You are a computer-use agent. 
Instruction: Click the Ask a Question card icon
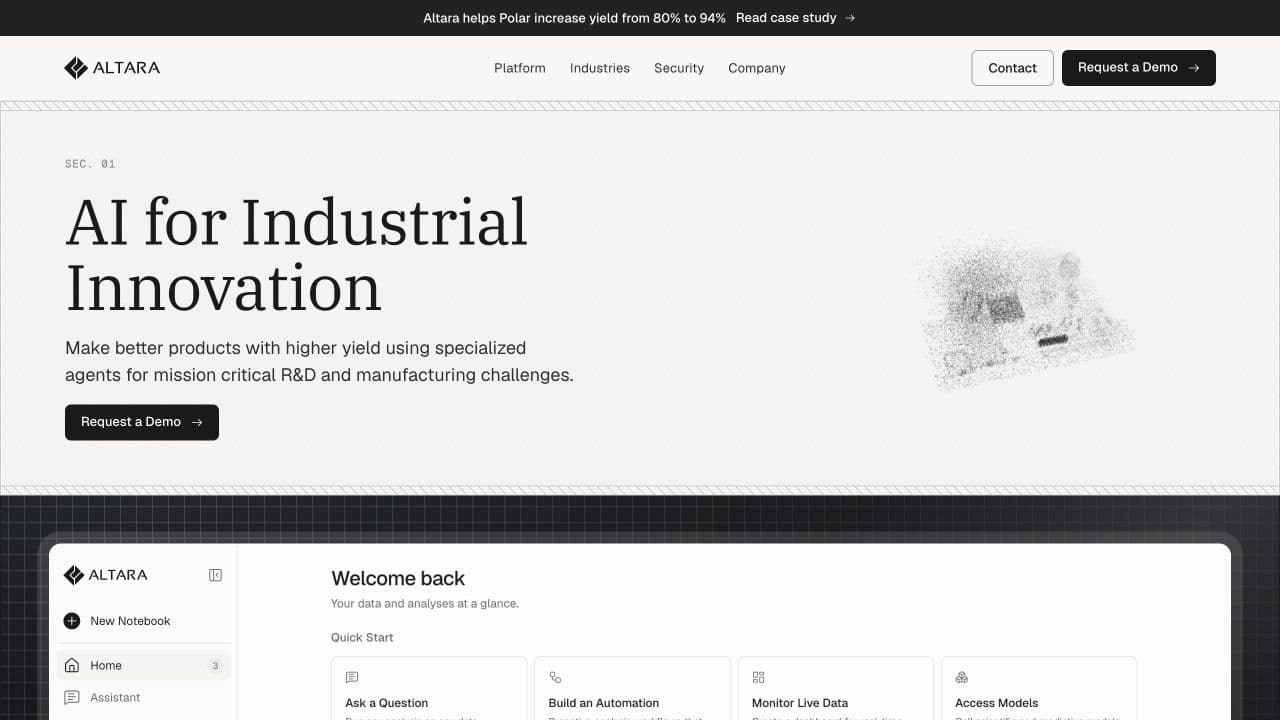tap(352, 677)
